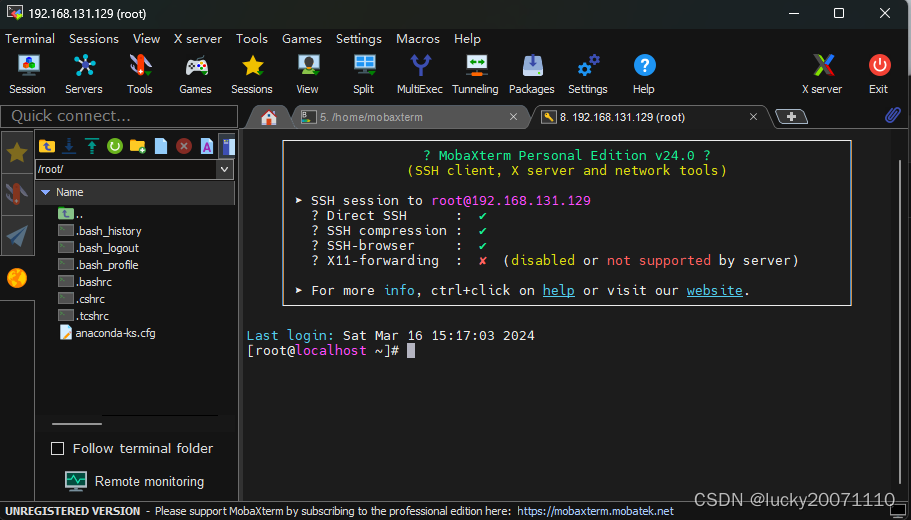Image resolution: width=911 pixels, height=520 pixels.
Task: Open the Terminal menu
Action: [30, 39]
